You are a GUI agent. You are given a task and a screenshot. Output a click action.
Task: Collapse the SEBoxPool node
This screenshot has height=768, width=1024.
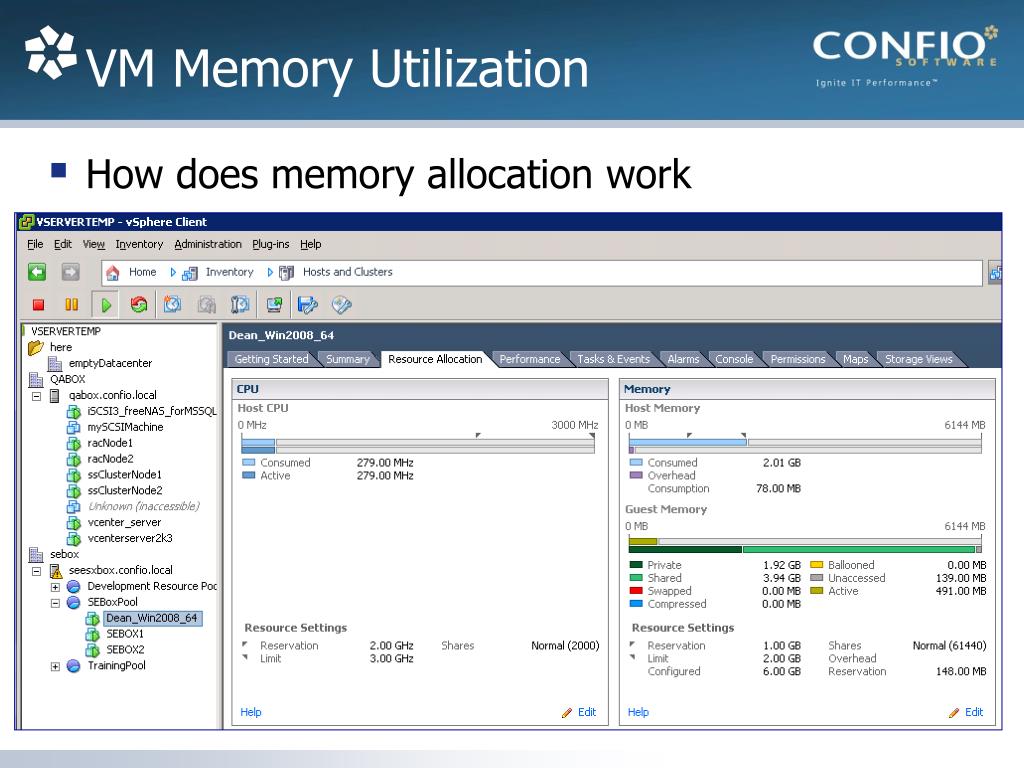pos(56,603)
